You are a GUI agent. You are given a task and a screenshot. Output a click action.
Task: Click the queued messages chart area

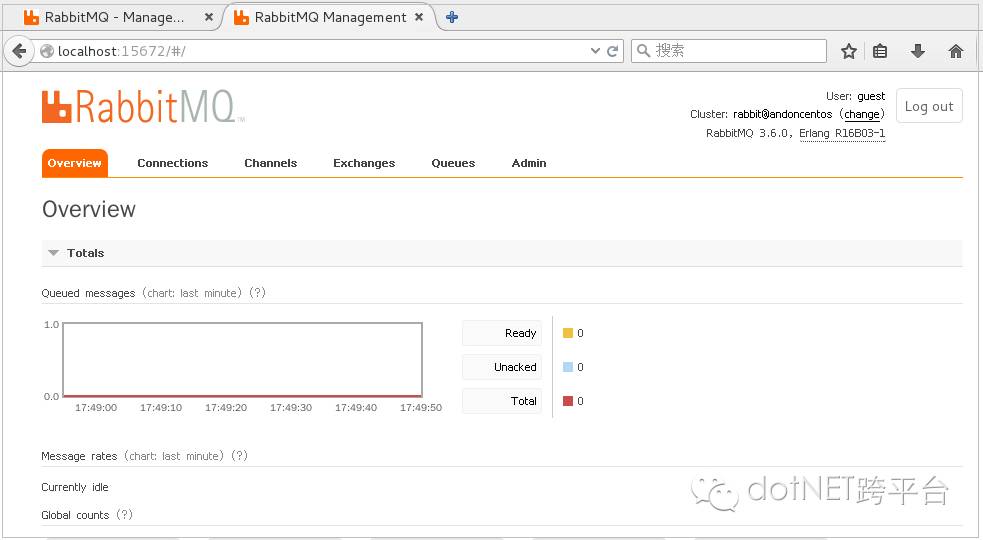point(243,360)
